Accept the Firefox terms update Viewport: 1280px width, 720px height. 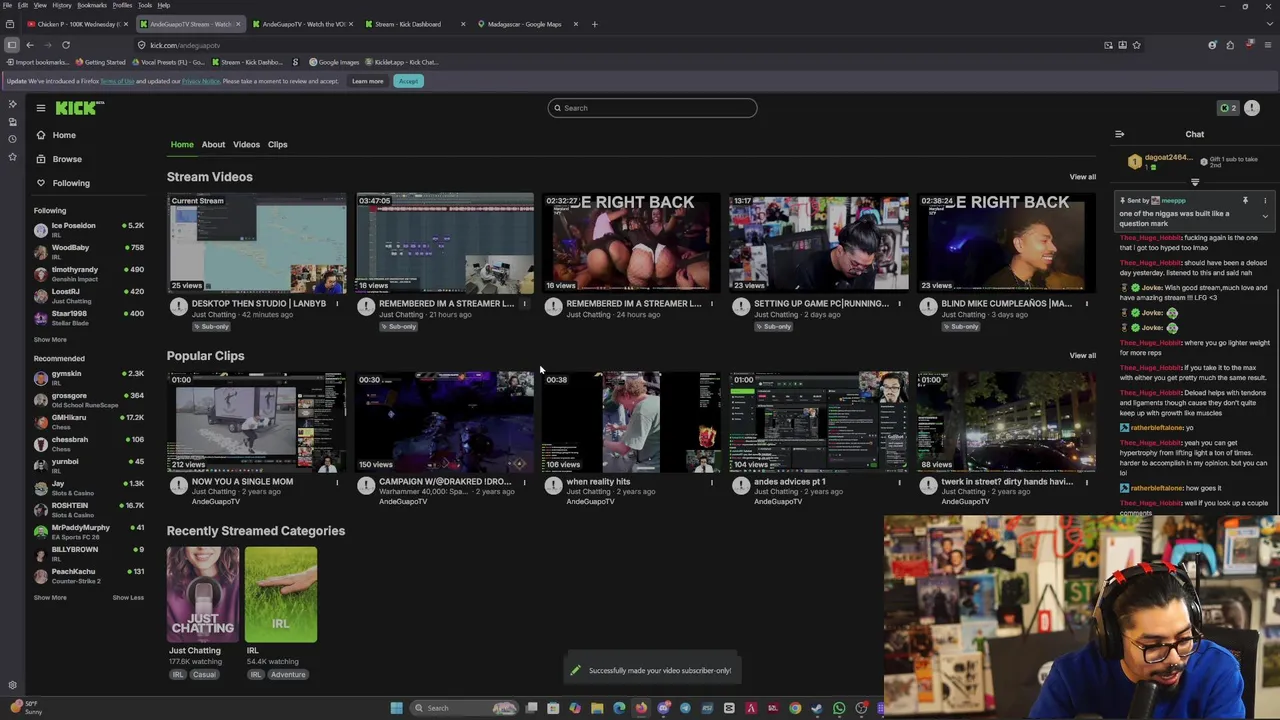[408, 81]
